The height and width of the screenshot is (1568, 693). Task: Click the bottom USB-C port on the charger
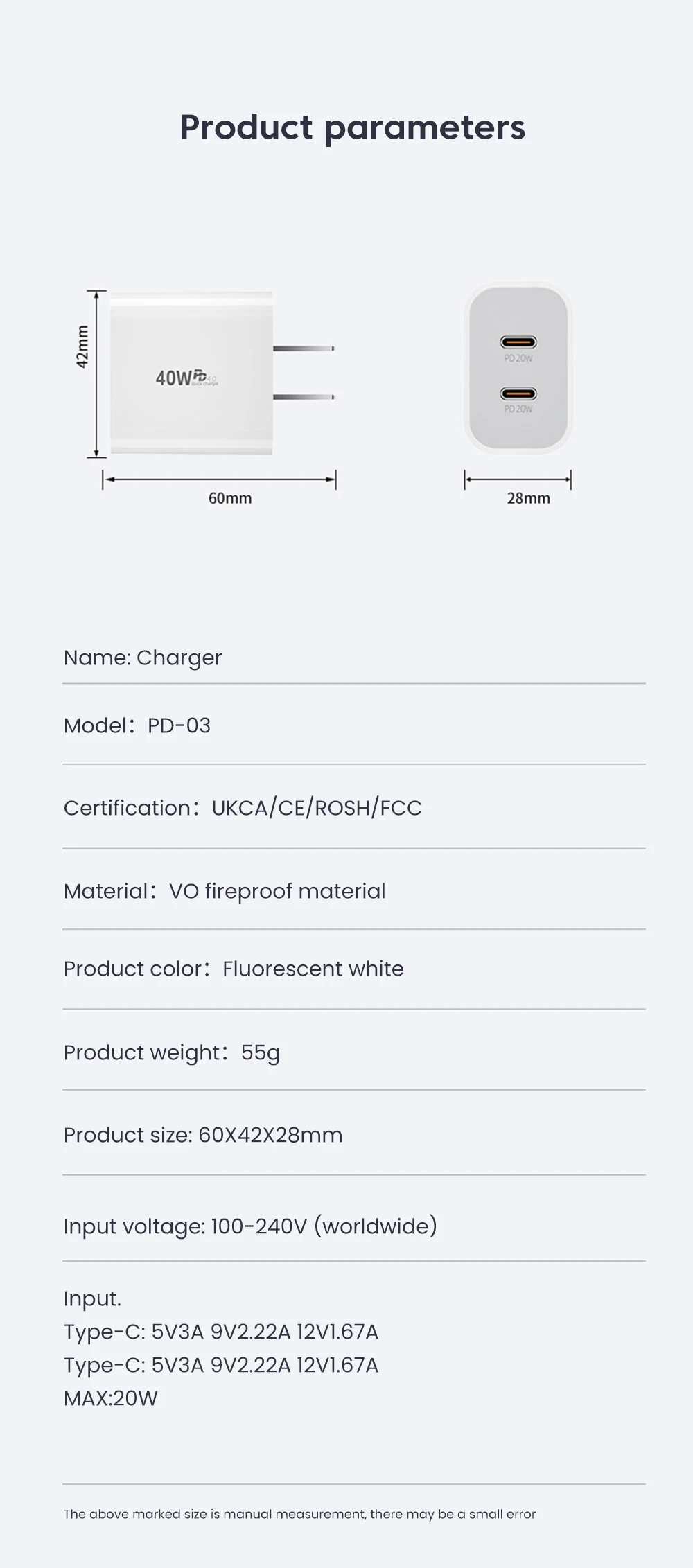pos(518,394)
